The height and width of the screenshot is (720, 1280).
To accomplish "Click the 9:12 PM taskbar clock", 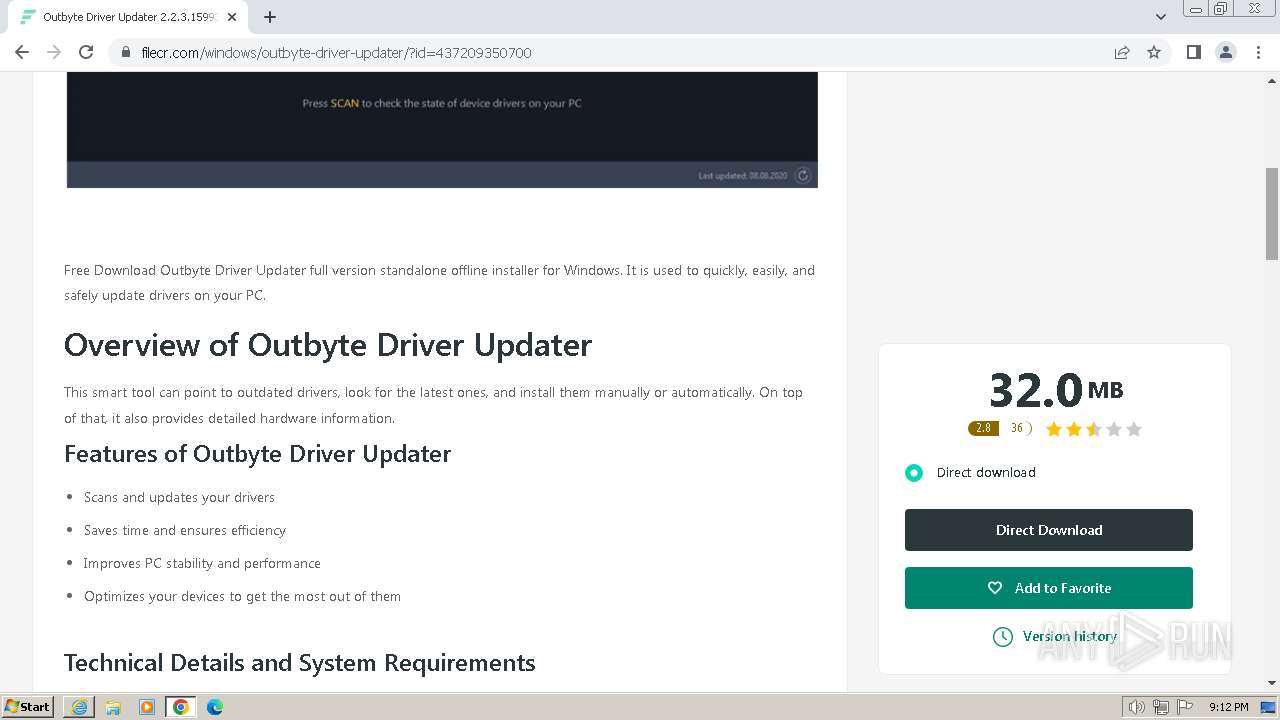I will click(1229, 707).
